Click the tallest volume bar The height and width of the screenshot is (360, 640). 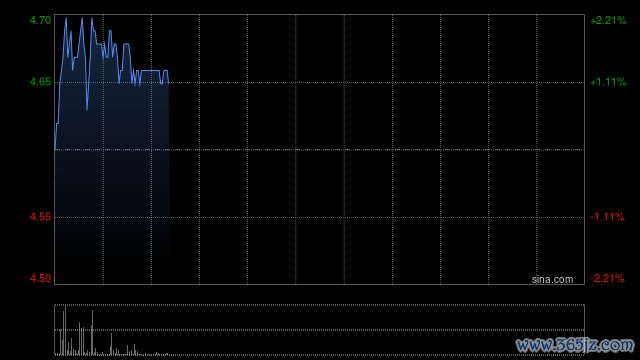(x=66, y=330)
